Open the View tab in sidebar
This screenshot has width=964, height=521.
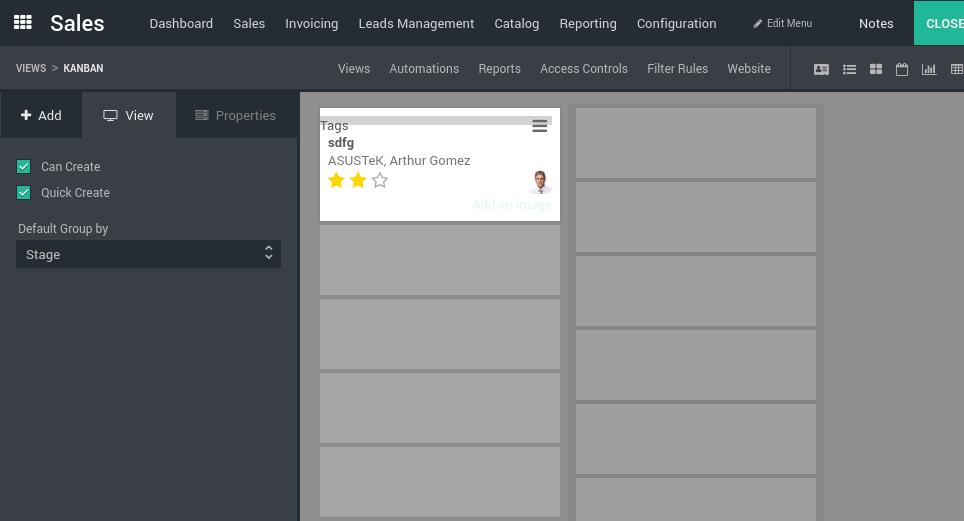128,115
